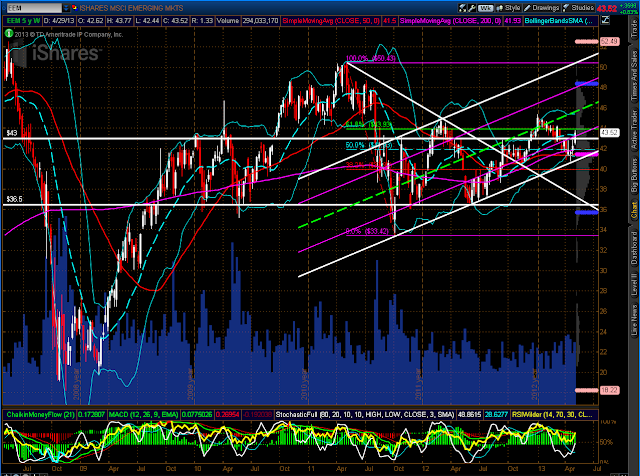640x476 pixels.
Task: Switch to the Trade side tab
Action: 634,29
